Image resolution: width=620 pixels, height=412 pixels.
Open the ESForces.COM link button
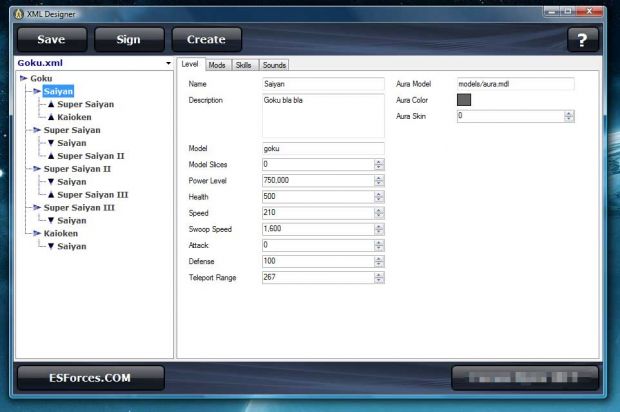click(x=91, y=378)
